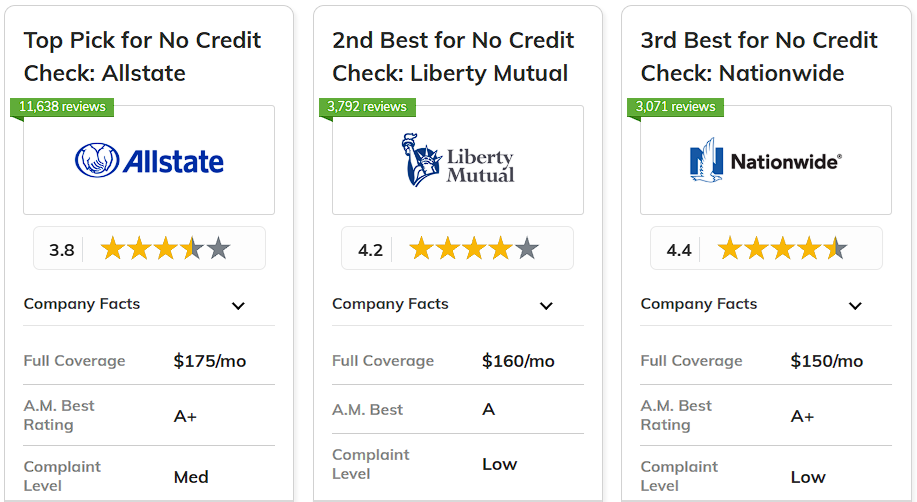Select the 2nd Best Liberty Mutual heading
Viewport: 917px width, 502px height.
pyautogui.click(x=453, y=57)
